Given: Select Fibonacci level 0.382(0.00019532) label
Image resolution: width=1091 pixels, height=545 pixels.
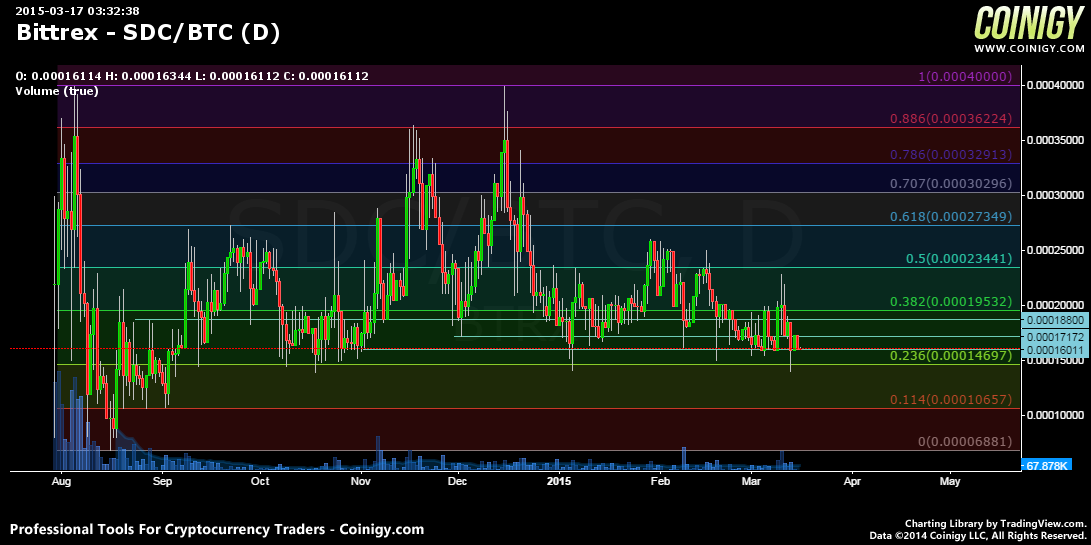Looking at the screenshot, I should click(951, 302).
